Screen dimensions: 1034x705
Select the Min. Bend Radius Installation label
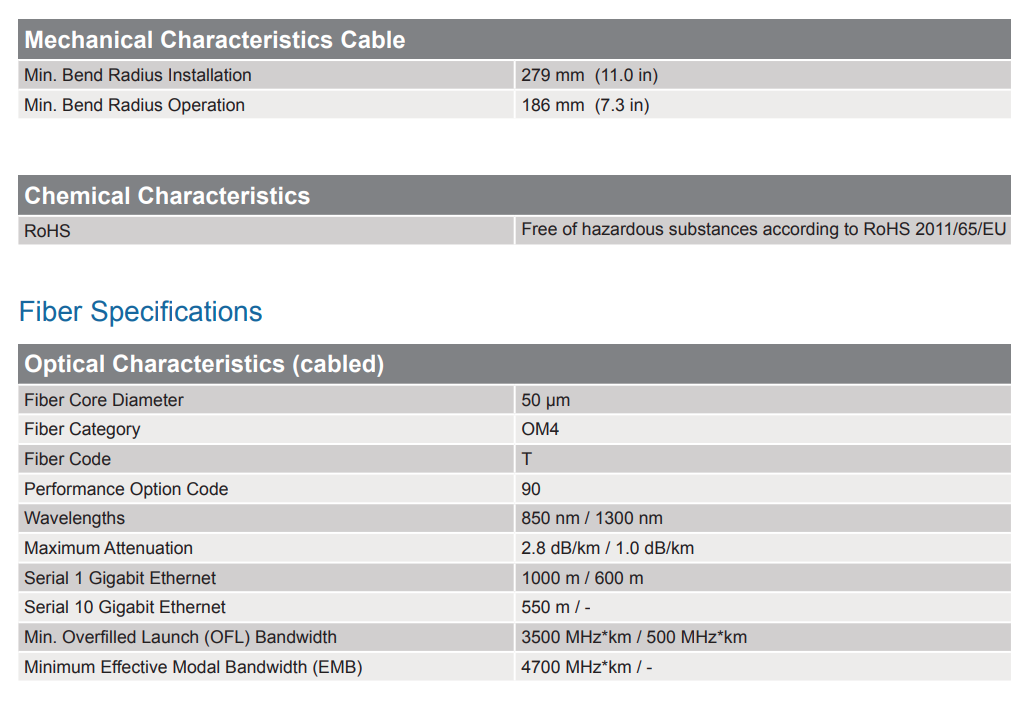(138, 75)
